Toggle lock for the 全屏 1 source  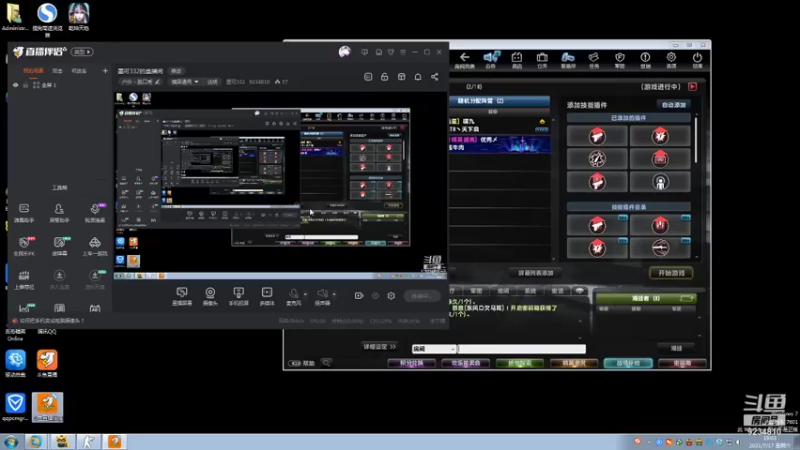(x=26, y=85)
